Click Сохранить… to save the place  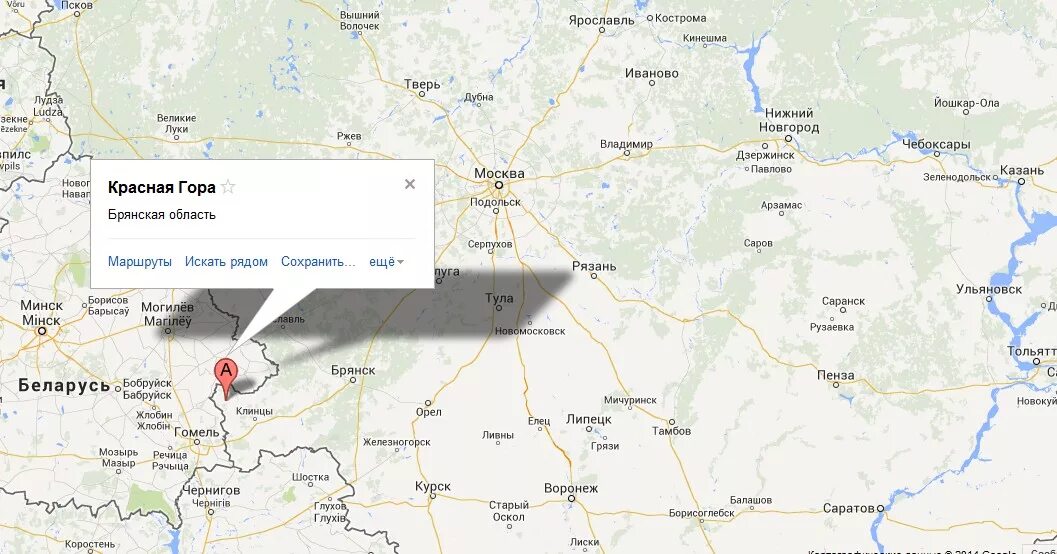point(318,261)
